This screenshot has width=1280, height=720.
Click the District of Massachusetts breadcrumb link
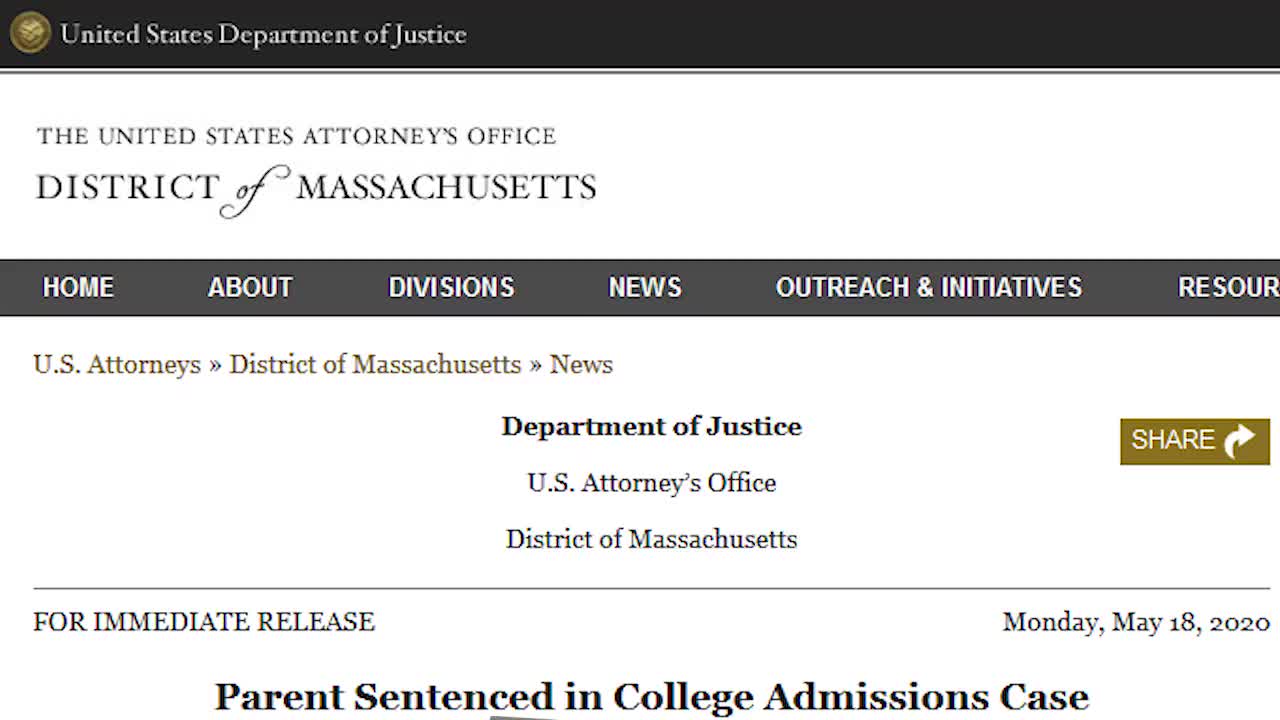(375, 365)
